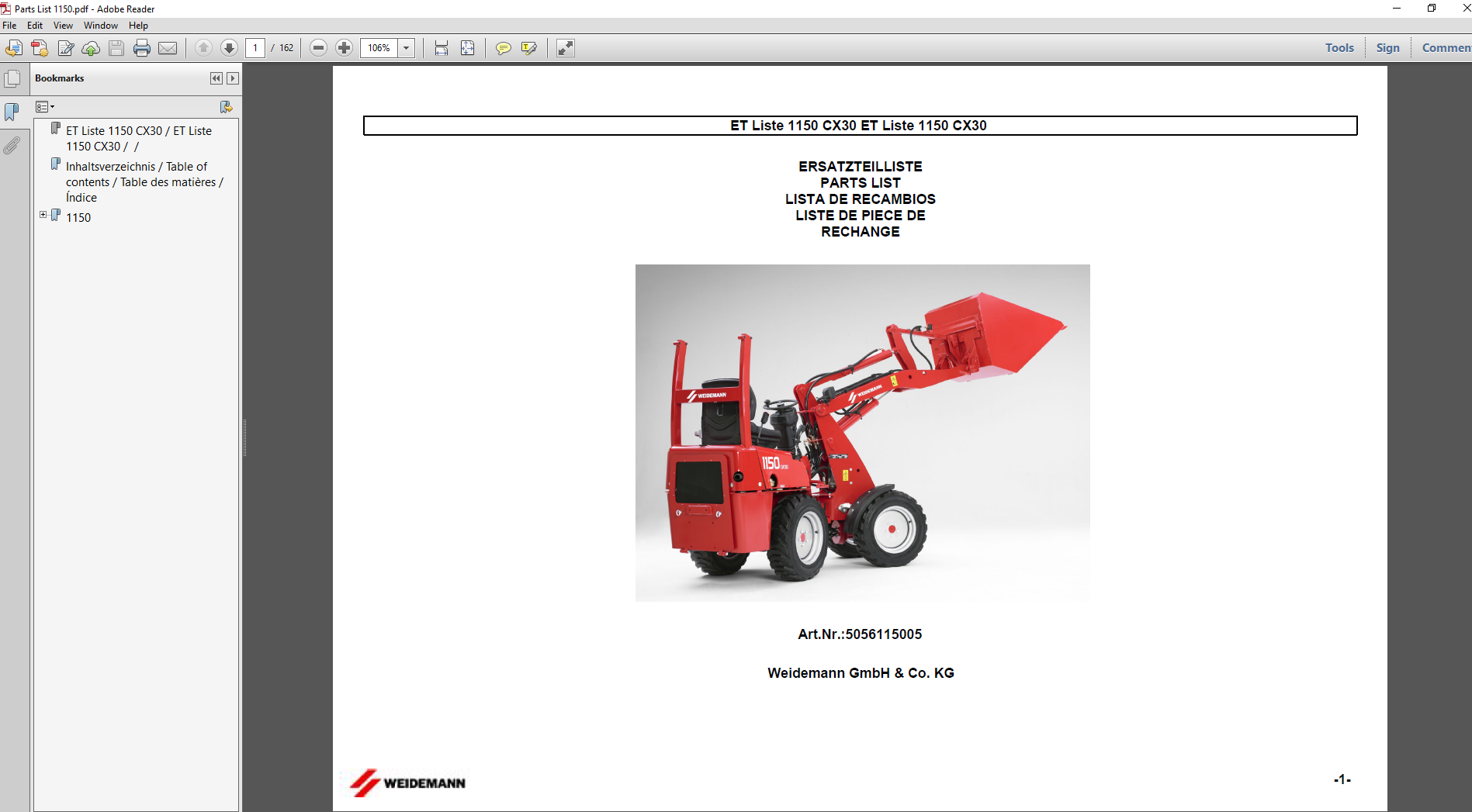
Task: Go to next page arrow
Action: [229, 48]
